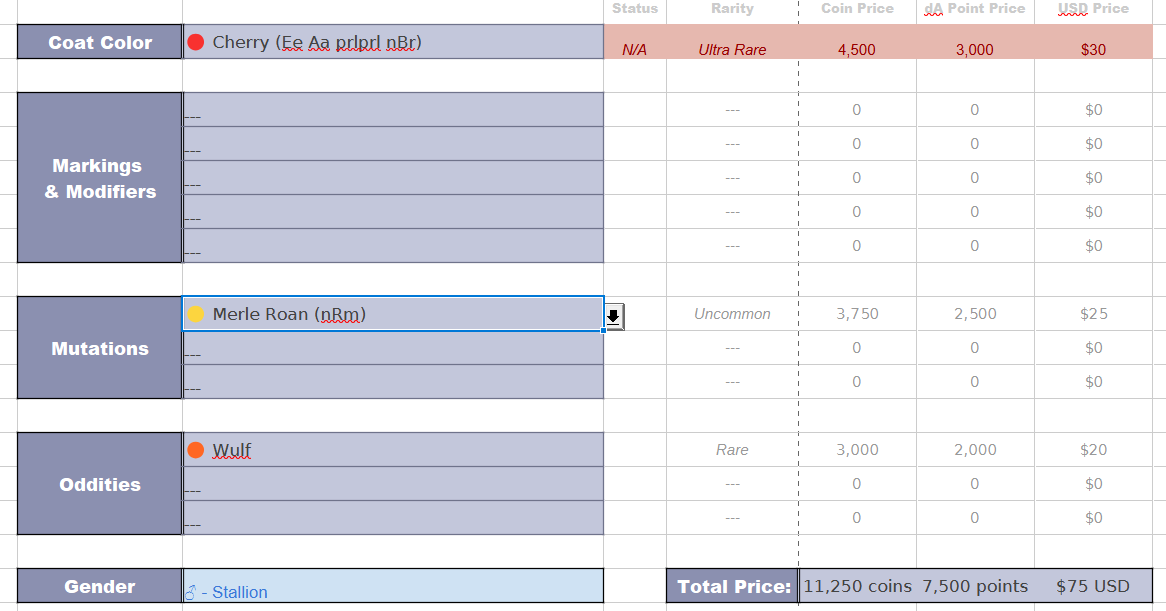
Task: Click the Total Price label cell
Action: [733, 586]
